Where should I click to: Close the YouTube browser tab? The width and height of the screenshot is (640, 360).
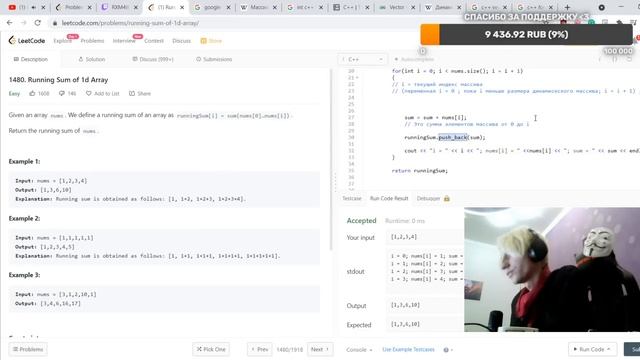pyautogui.click(x=43, y=7)
